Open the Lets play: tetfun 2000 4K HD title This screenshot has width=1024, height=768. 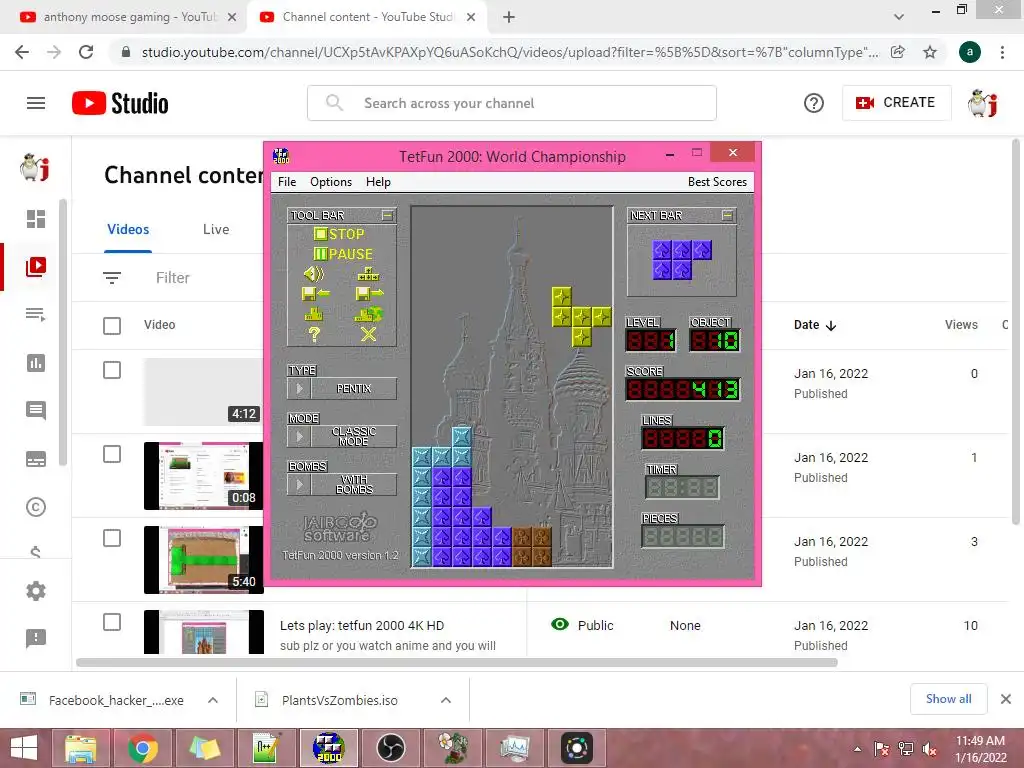pyautogui.click(x=362, y=626)
